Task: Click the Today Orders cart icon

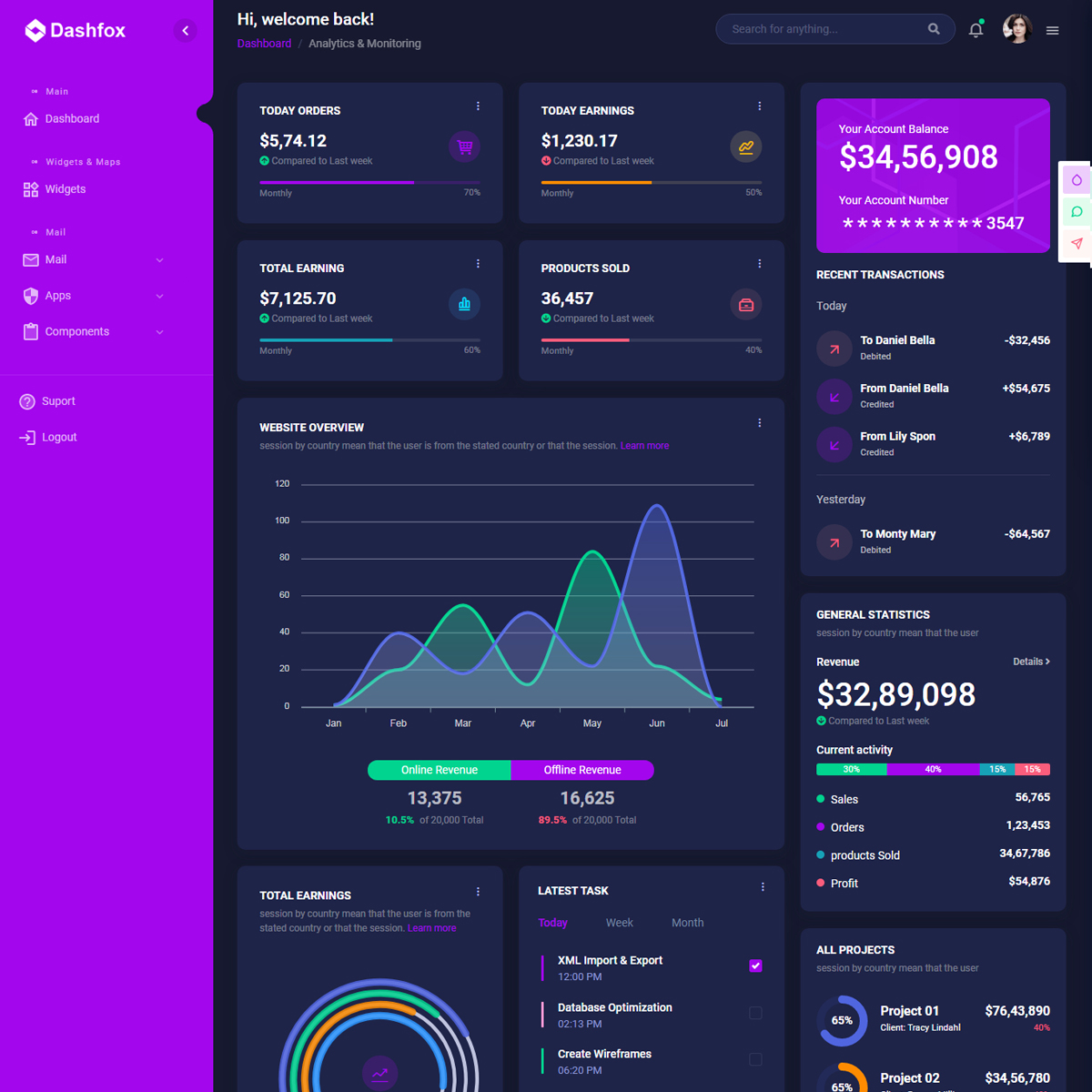Action: click(x=465, y=147)
